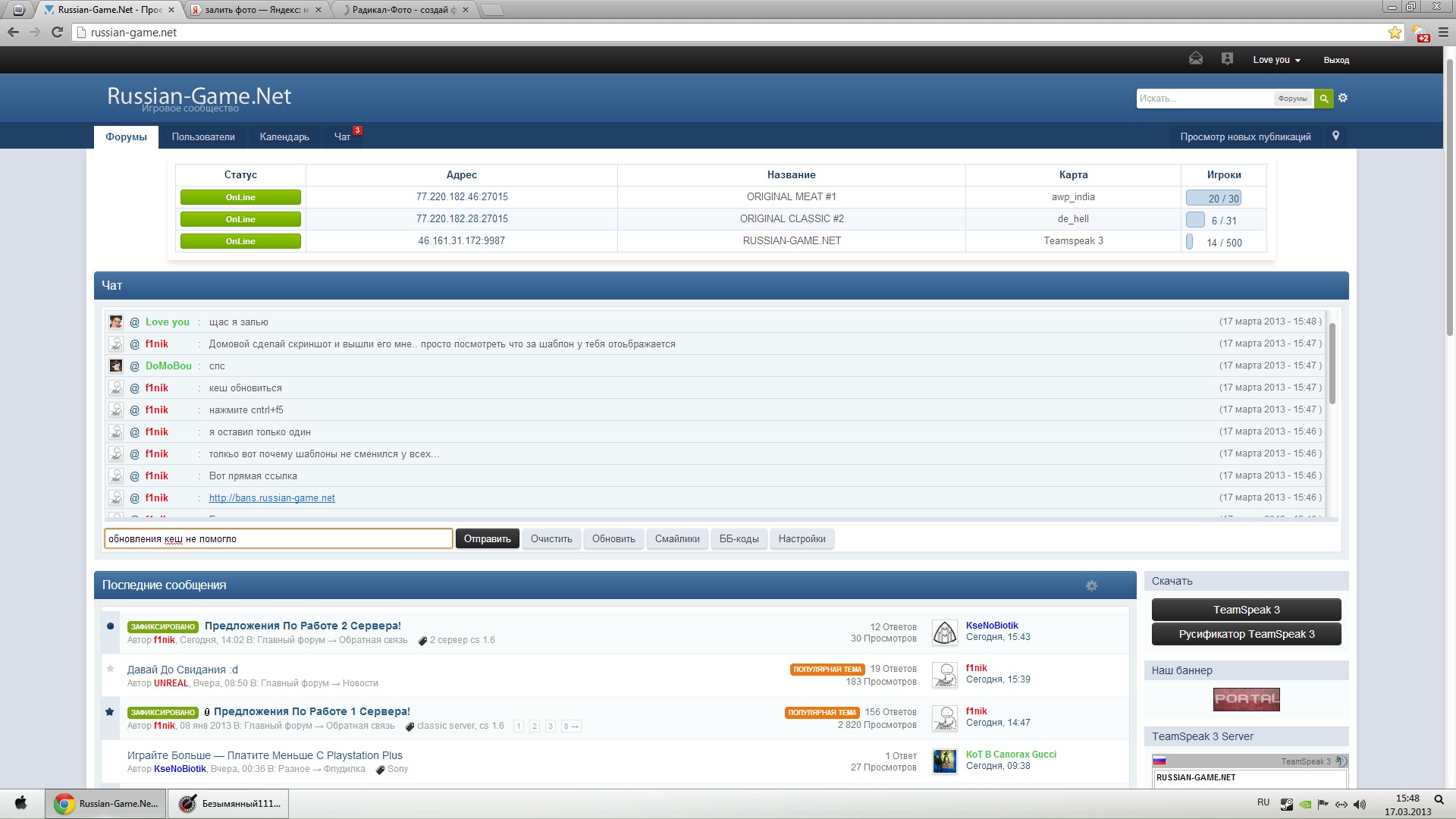Screen dimensions: 1456x819
Task: Click the blue star icon on 1 Сервера topic
Action: click(110, 712)
